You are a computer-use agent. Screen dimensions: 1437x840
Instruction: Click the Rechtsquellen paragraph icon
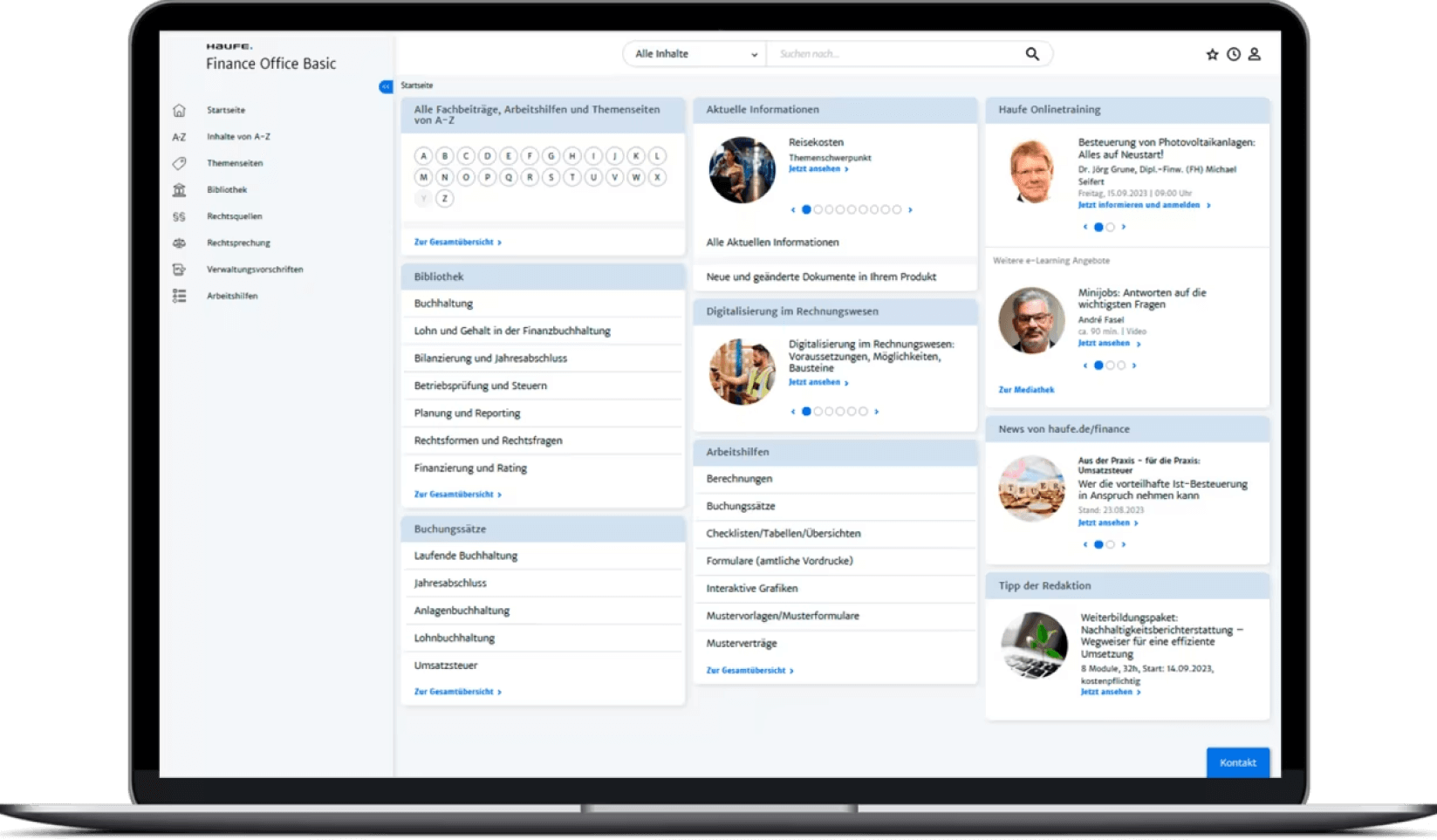click(179, 216)
